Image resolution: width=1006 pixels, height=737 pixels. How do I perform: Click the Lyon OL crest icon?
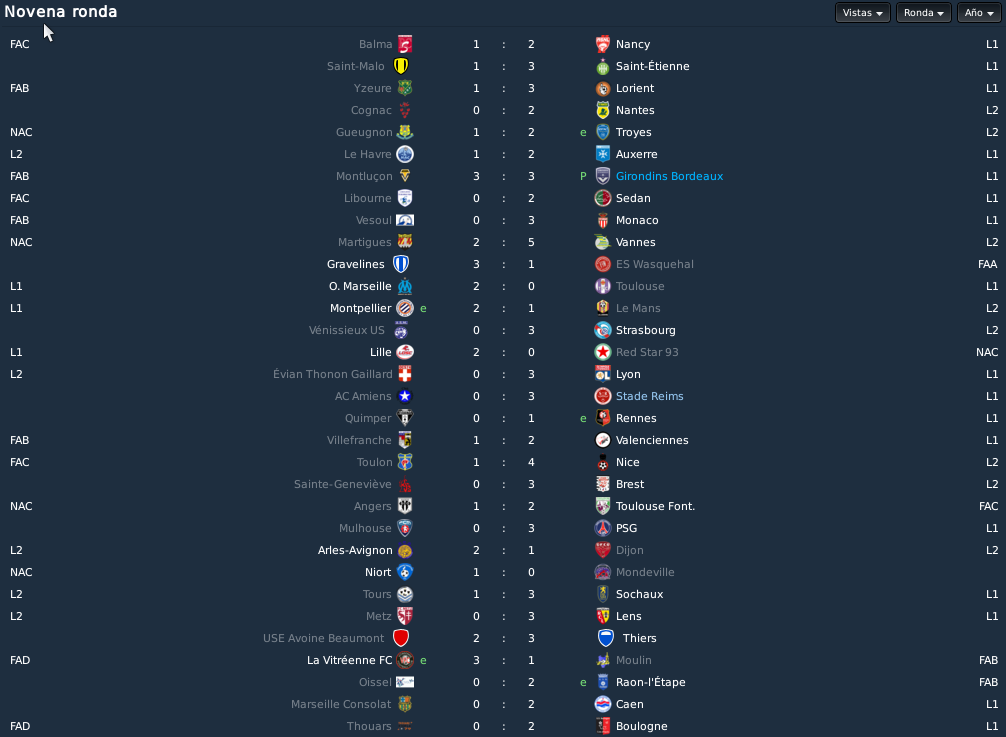[x=602, y=374]
